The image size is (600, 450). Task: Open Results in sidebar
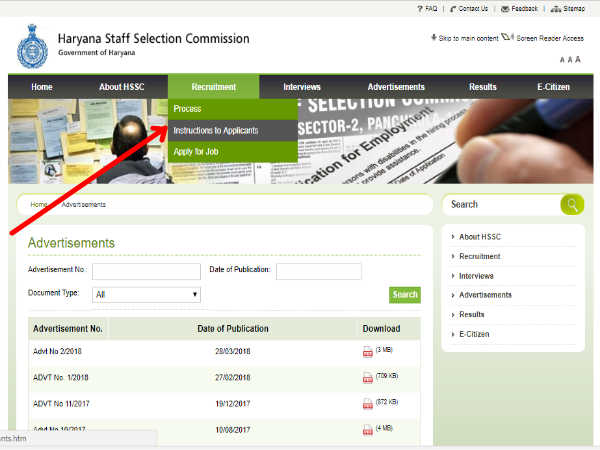471,315
